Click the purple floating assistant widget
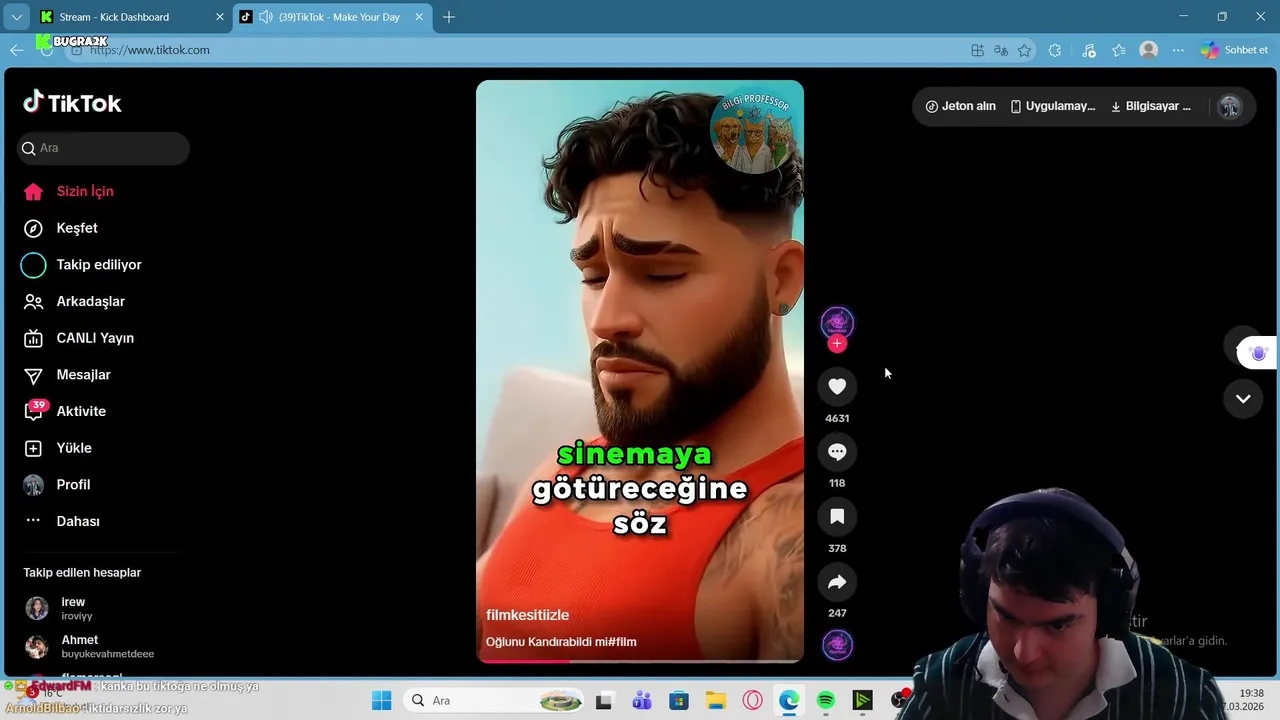 coord(1257,353)
